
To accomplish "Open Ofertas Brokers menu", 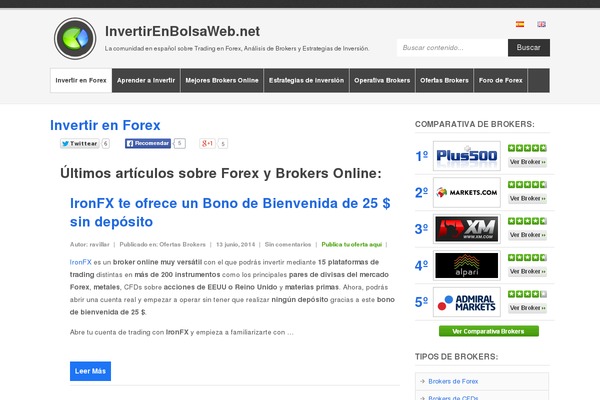I will [444, 80].
